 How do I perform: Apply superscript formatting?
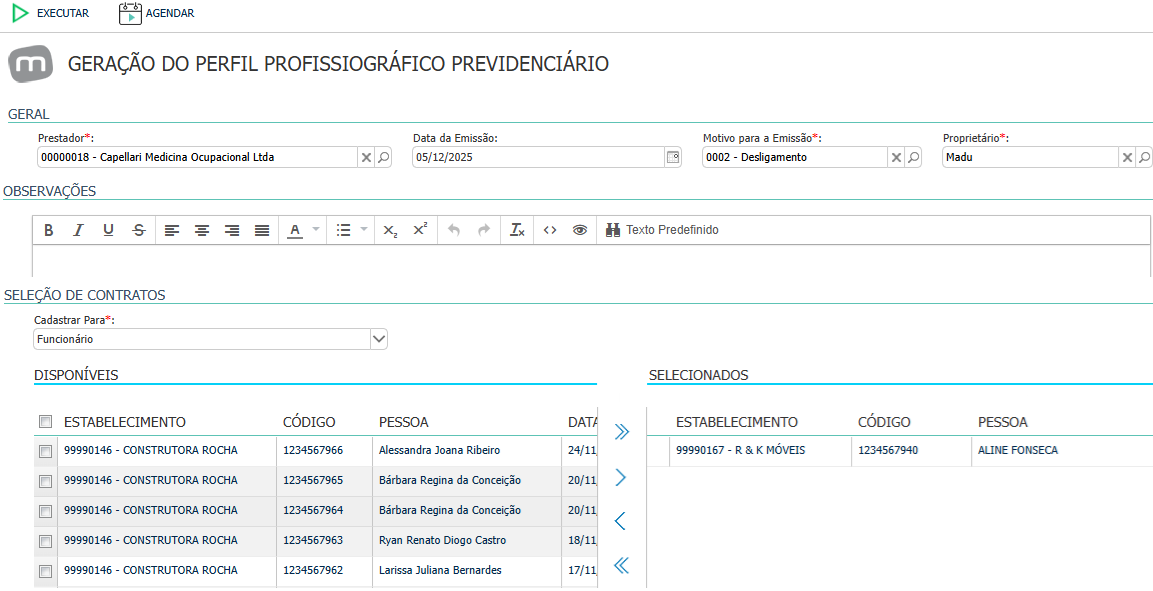pyautogui.click(x=420, y=230)
